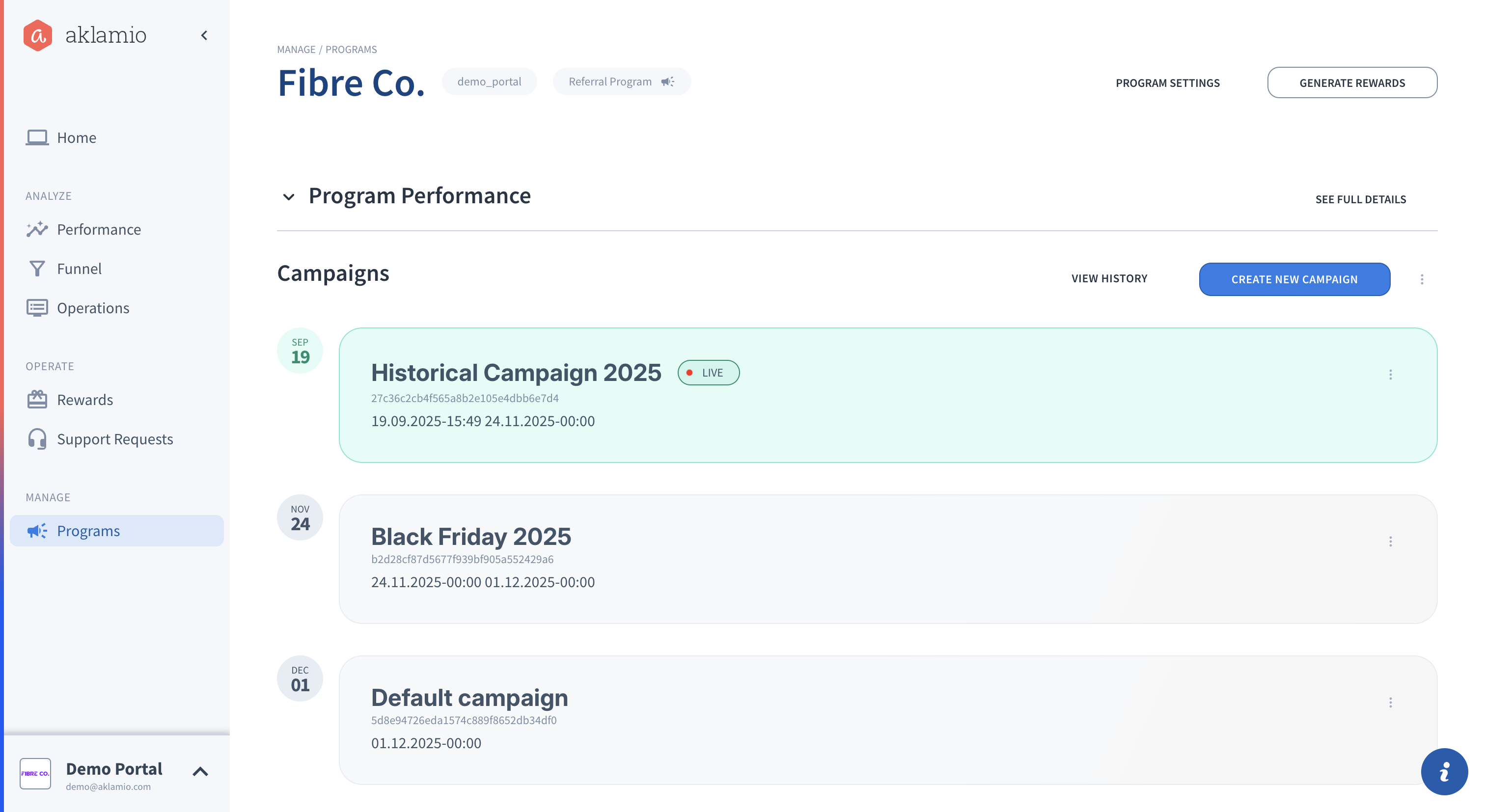Open the Operations list icon
Screen dimensions: 1485x812
tap(37, 308)
